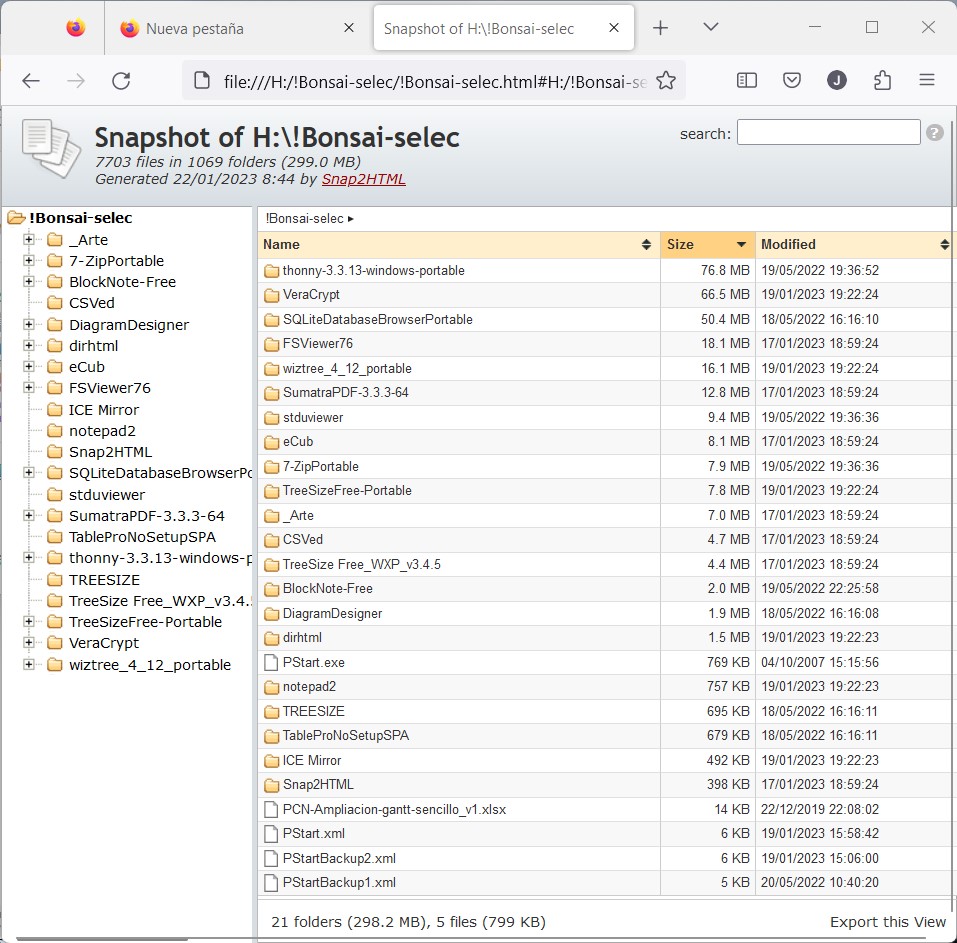Screen dimensions: 957x943
Task: Toggle reader view icon in address bar
Action: [747, 81]
